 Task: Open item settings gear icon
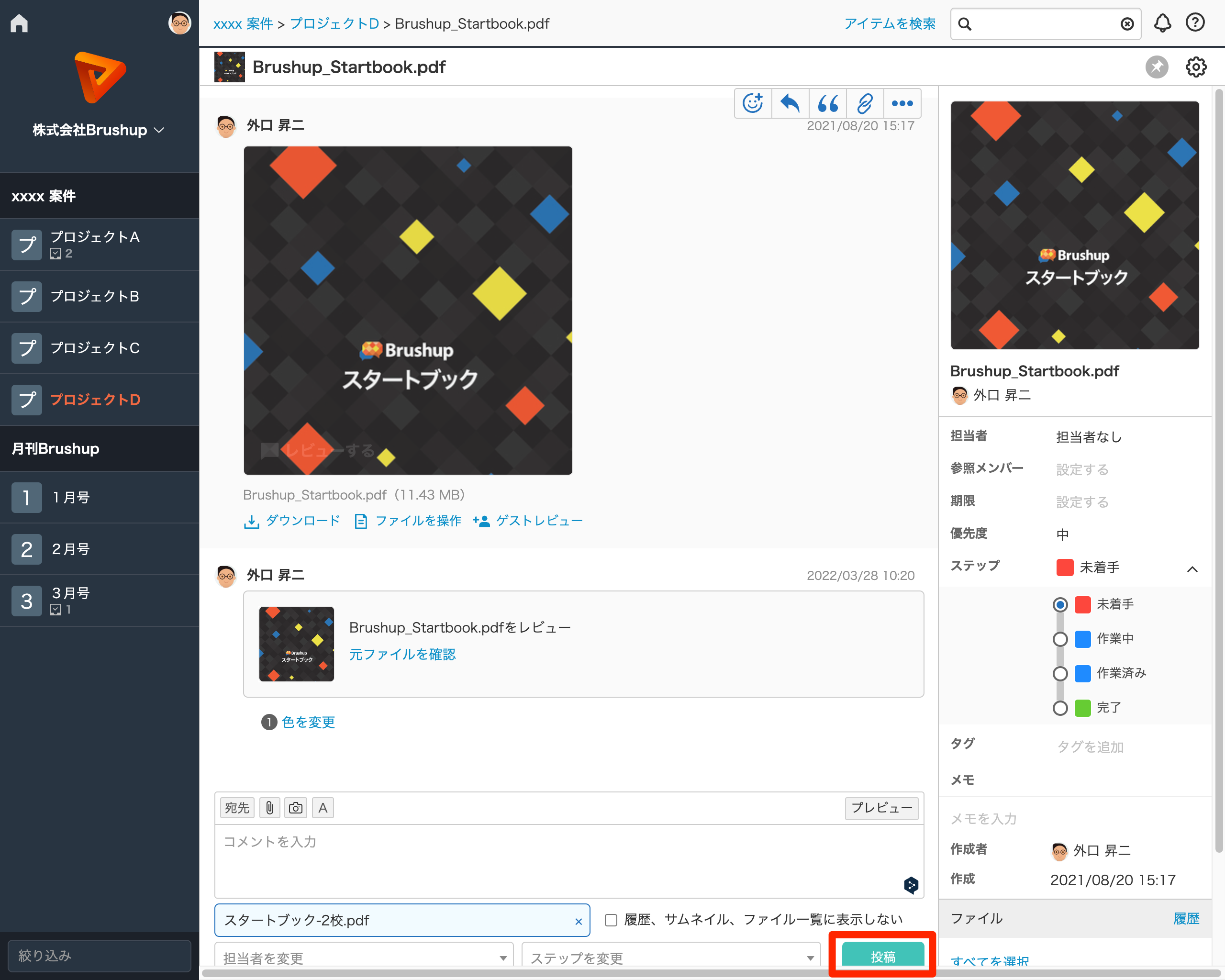click(x=1196, y=67)
